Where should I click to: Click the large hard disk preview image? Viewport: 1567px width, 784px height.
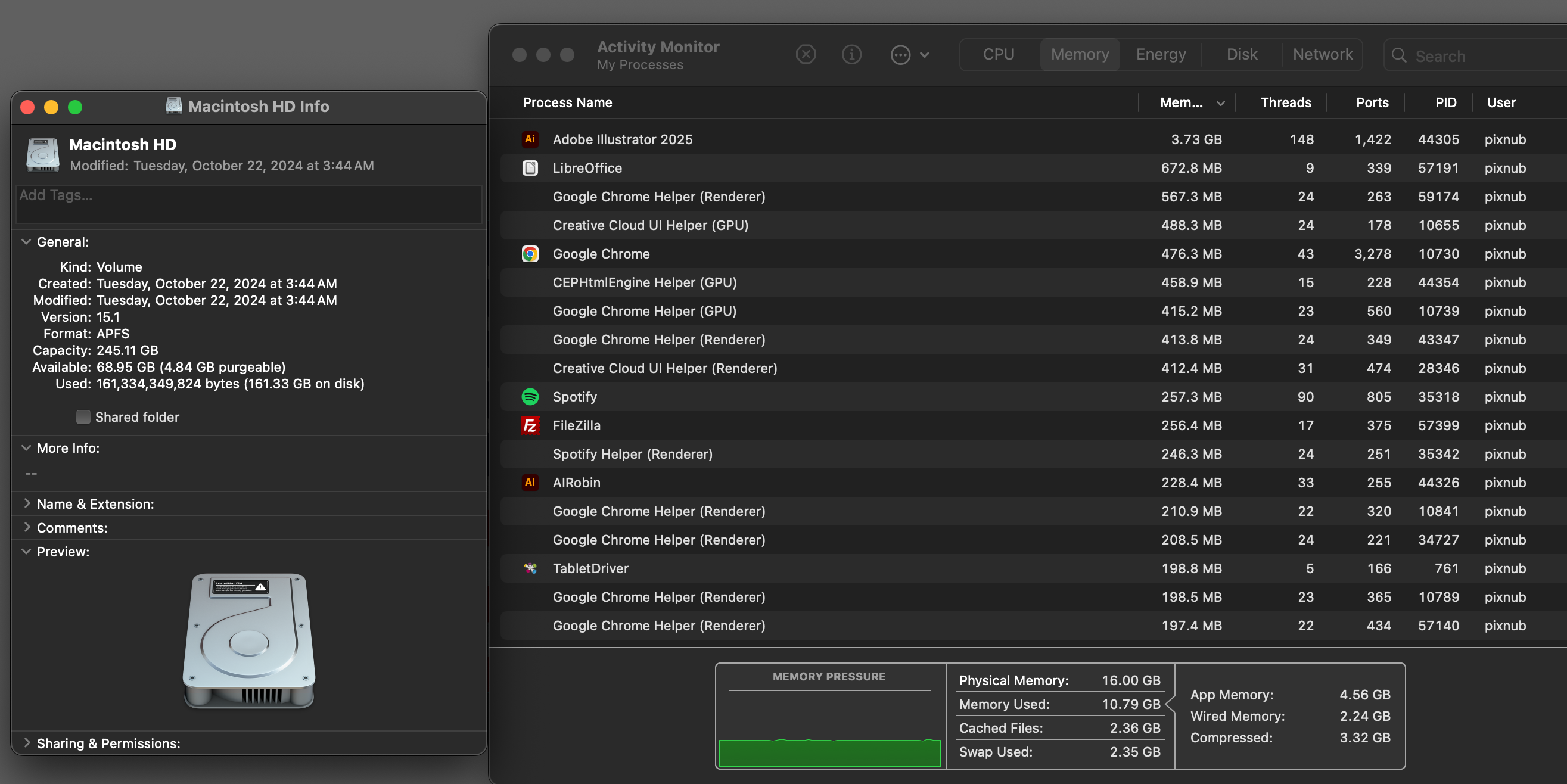(x=249, y=641)
